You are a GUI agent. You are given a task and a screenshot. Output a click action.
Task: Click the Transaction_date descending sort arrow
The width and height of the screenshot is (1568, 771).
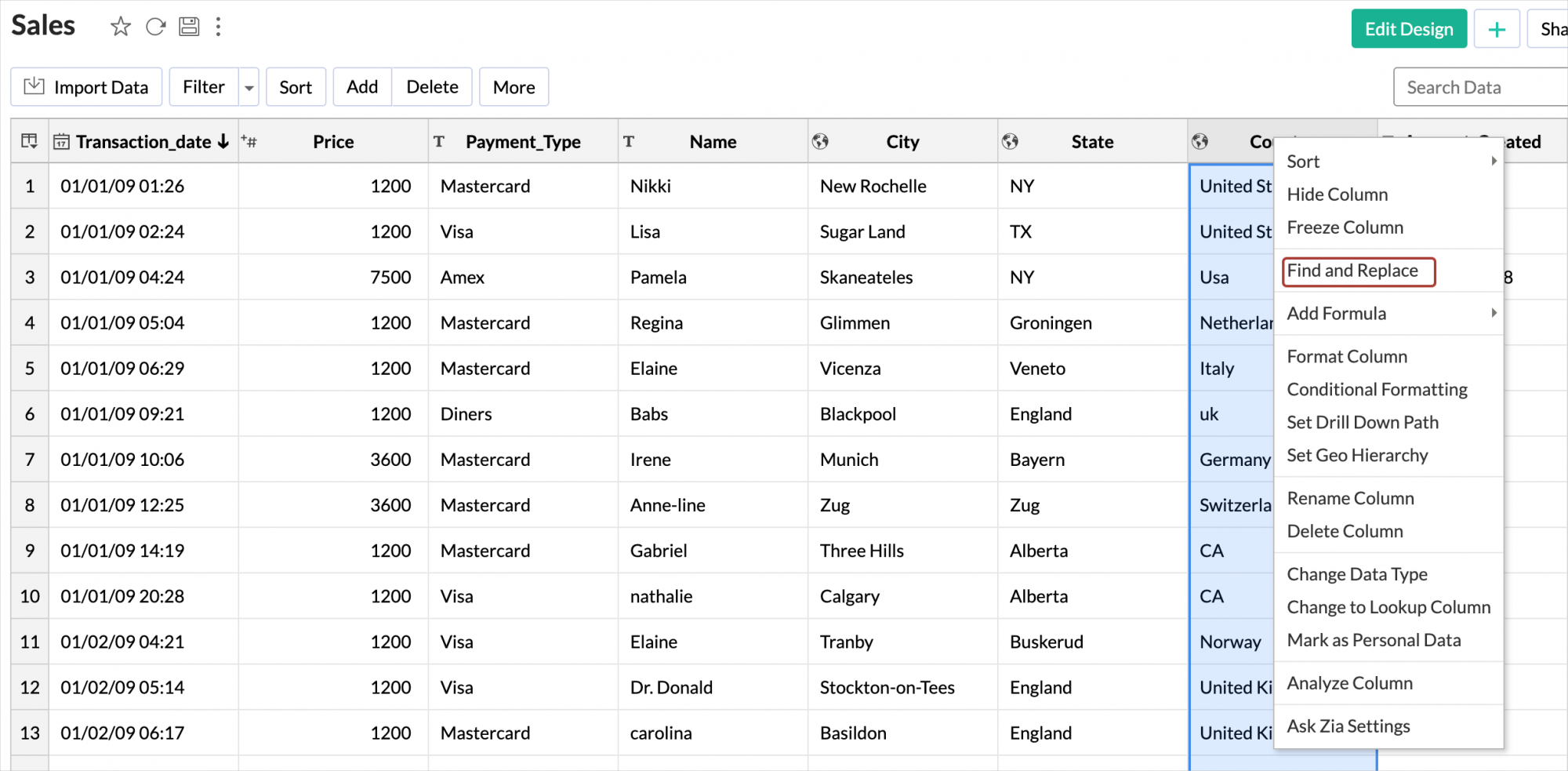pyautogui.click(x=223, y=141)
